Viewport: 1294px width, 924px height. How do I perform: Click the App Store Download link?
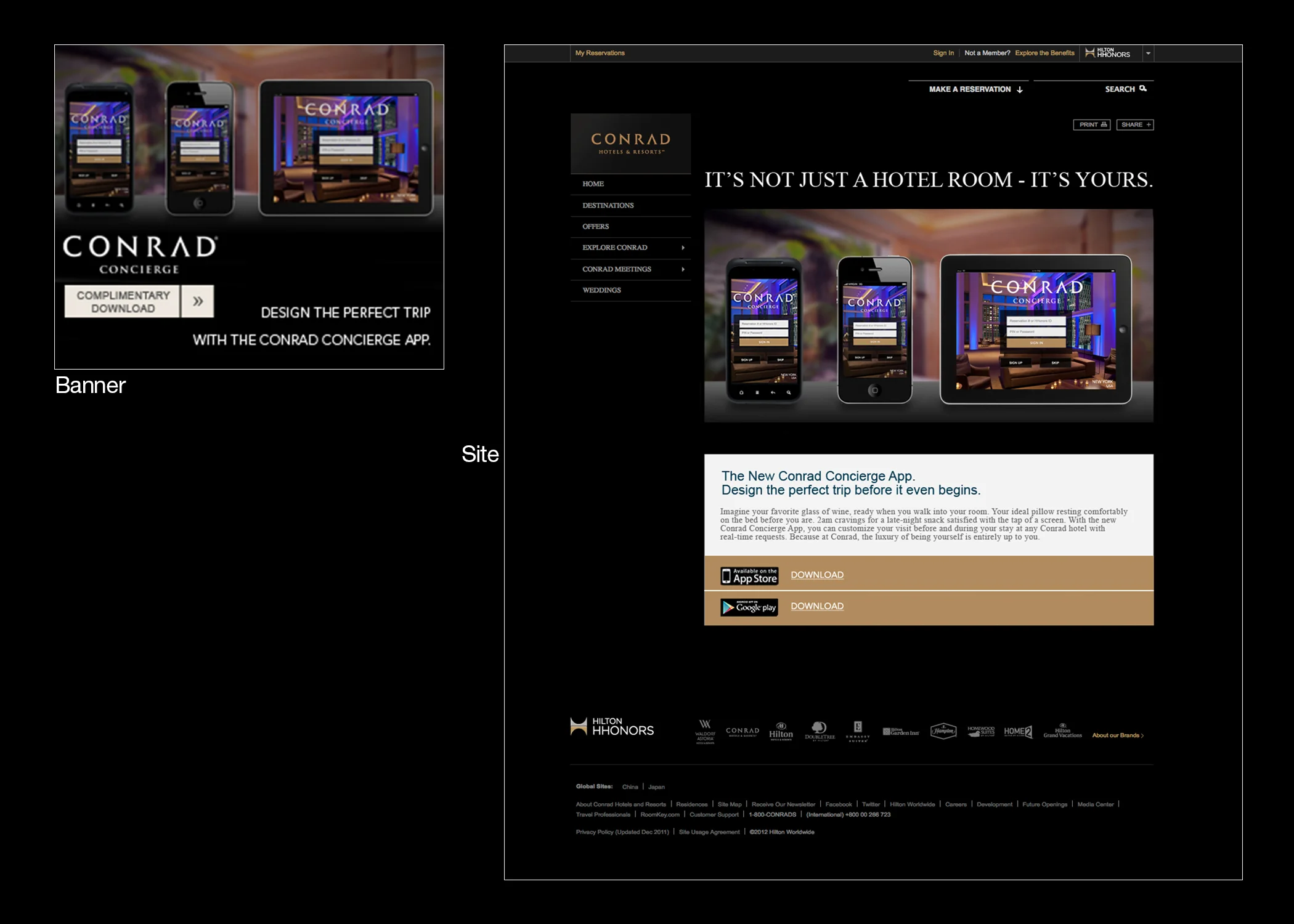coord(817,575)
